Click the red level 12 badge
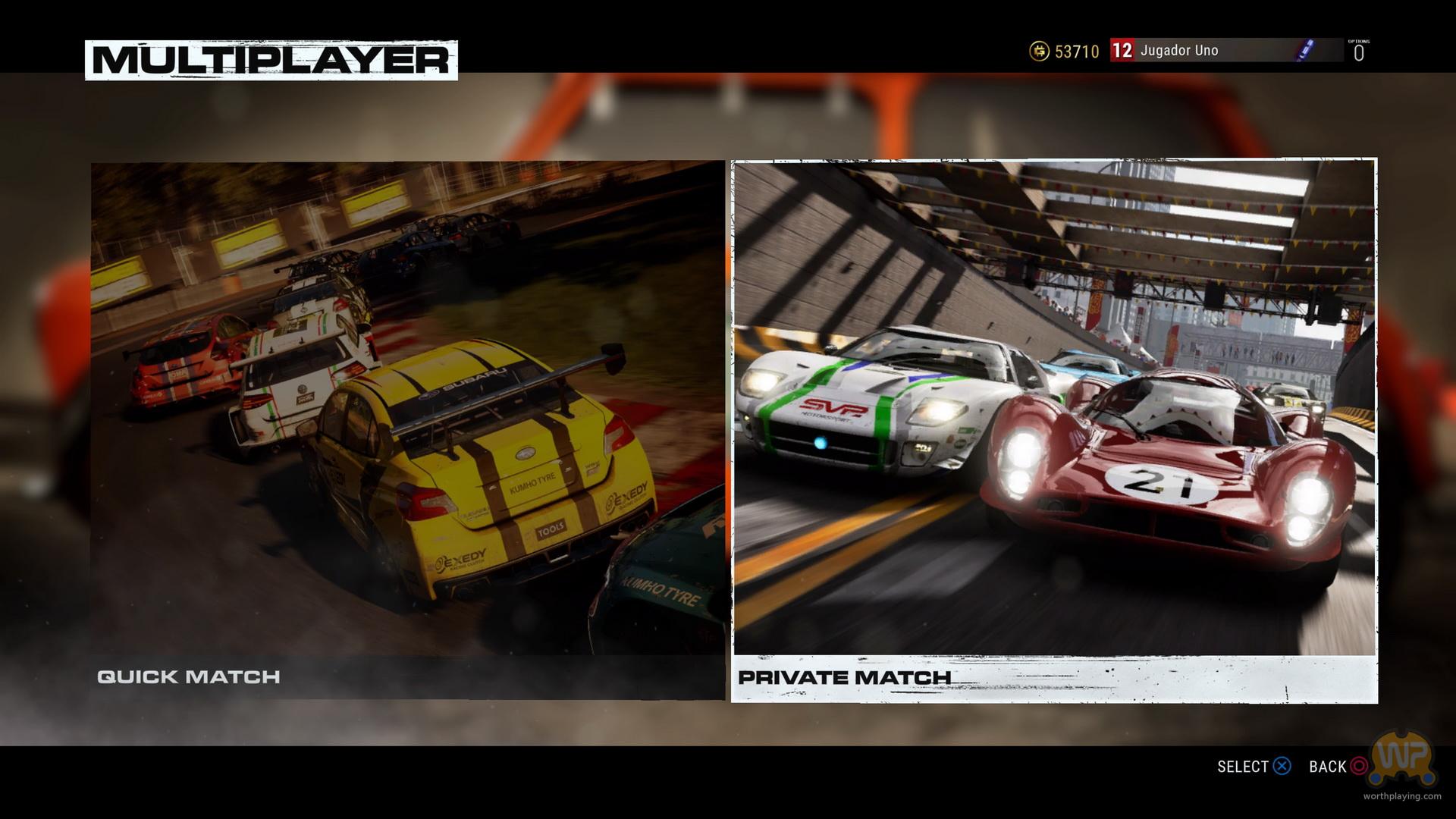 (x=1122, y=51)
